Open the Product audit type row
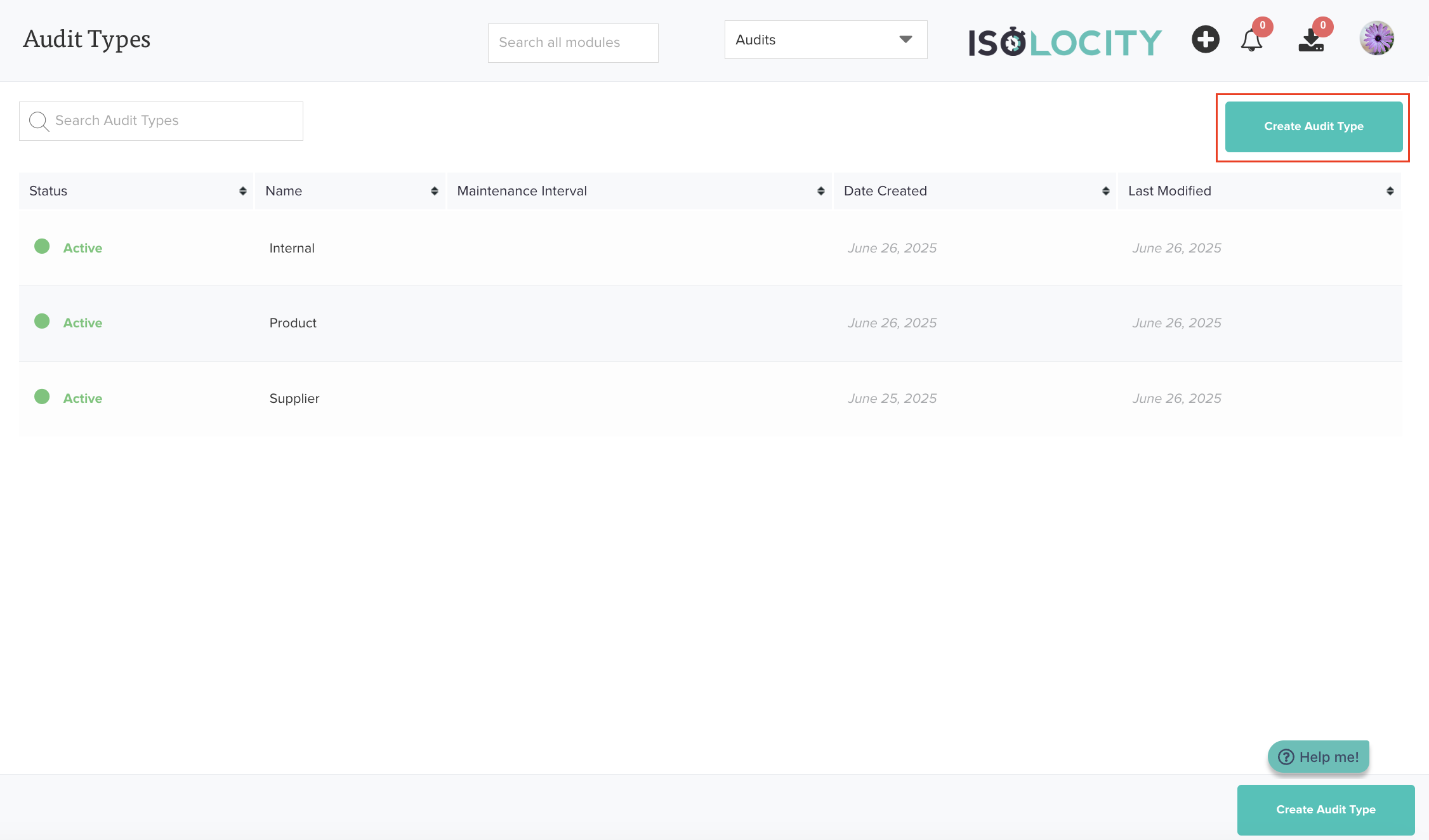This screenshot has height=840, width=1429. (x=293, y=323)
